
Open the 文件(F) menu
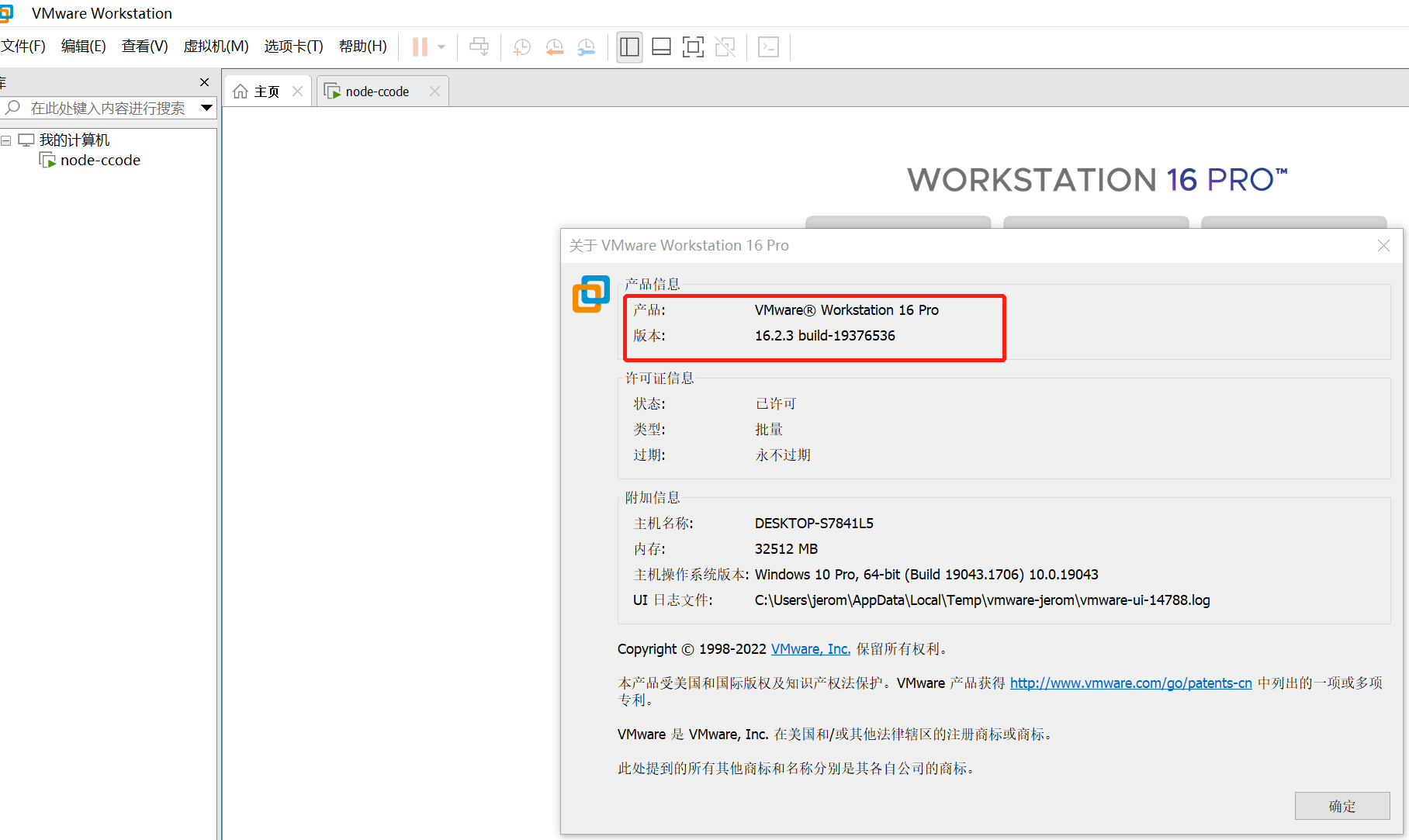click(x=23, y=47)
